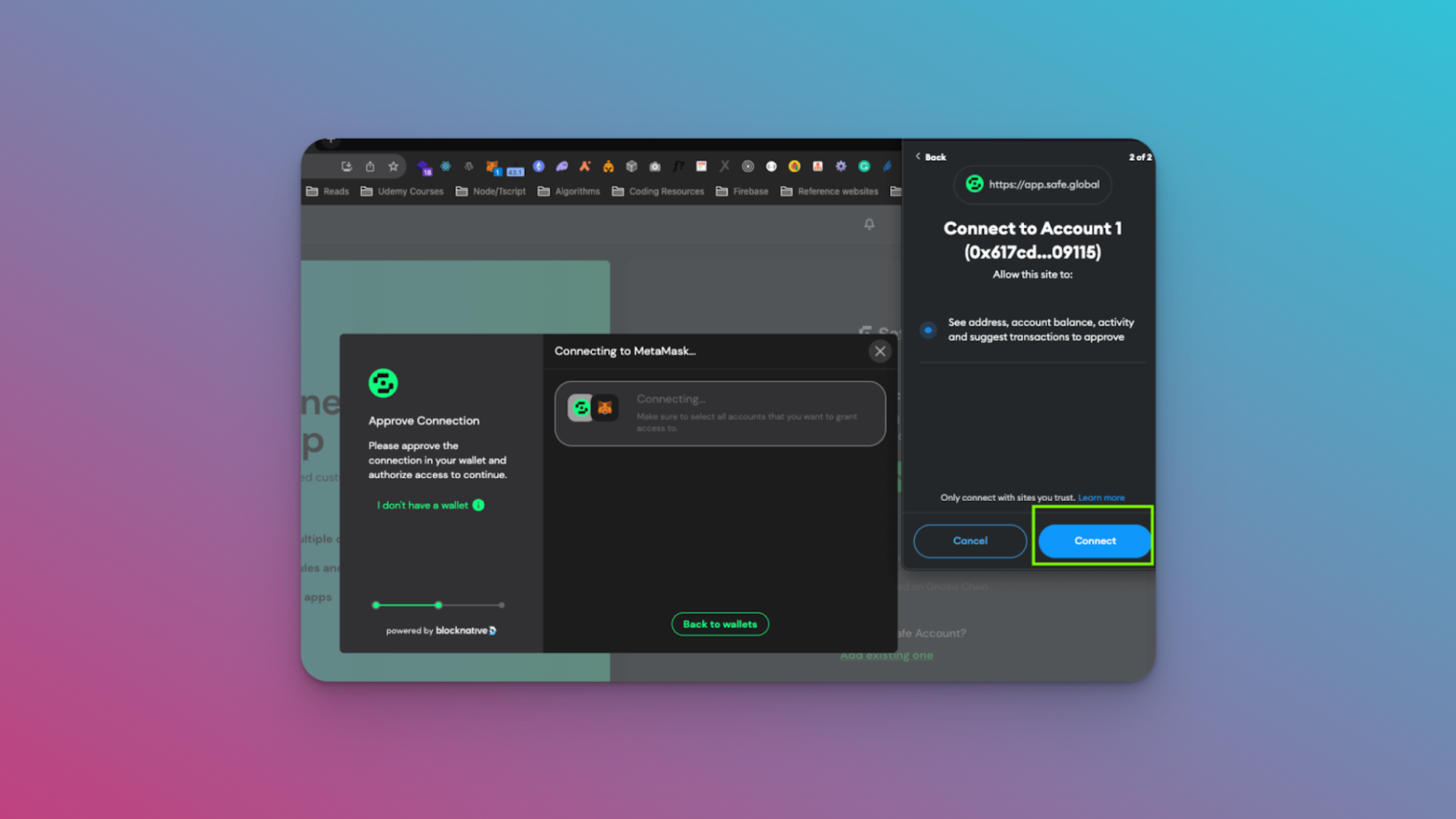Open the gray cube extension icon
Viewport: 1456px width, 819px height.
tap(632, 167)
